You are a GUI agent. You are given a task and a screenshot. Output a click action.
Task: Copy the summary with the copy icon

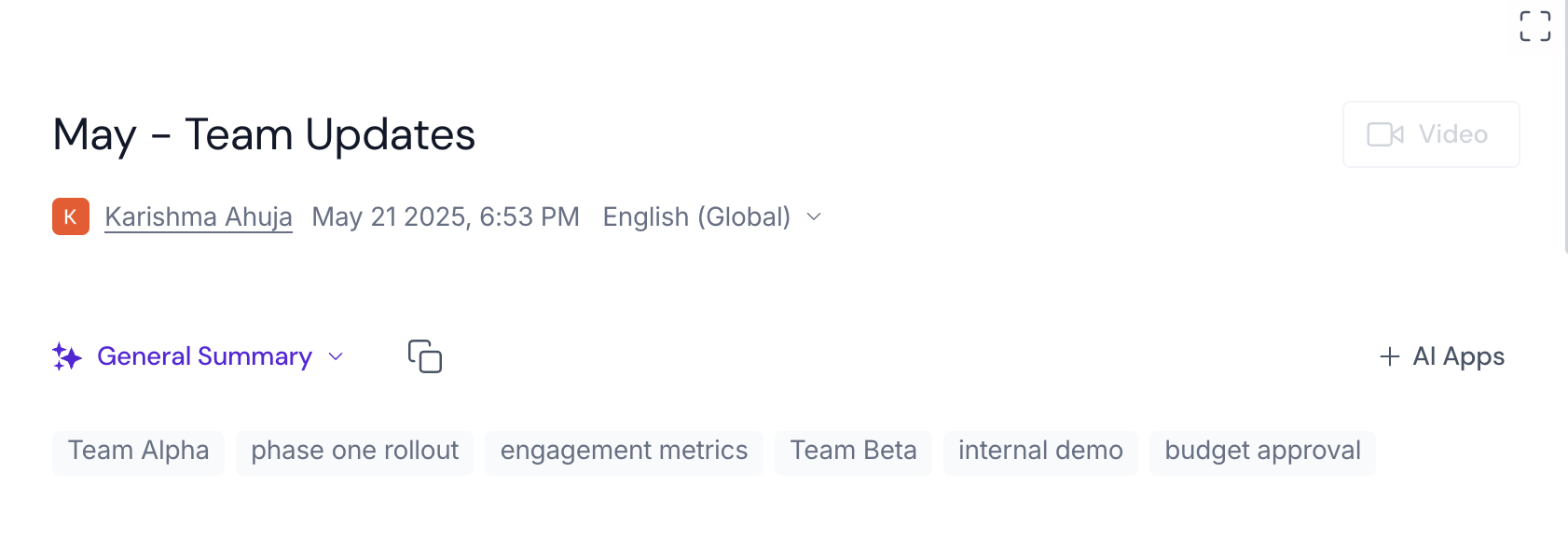[425, 356]
